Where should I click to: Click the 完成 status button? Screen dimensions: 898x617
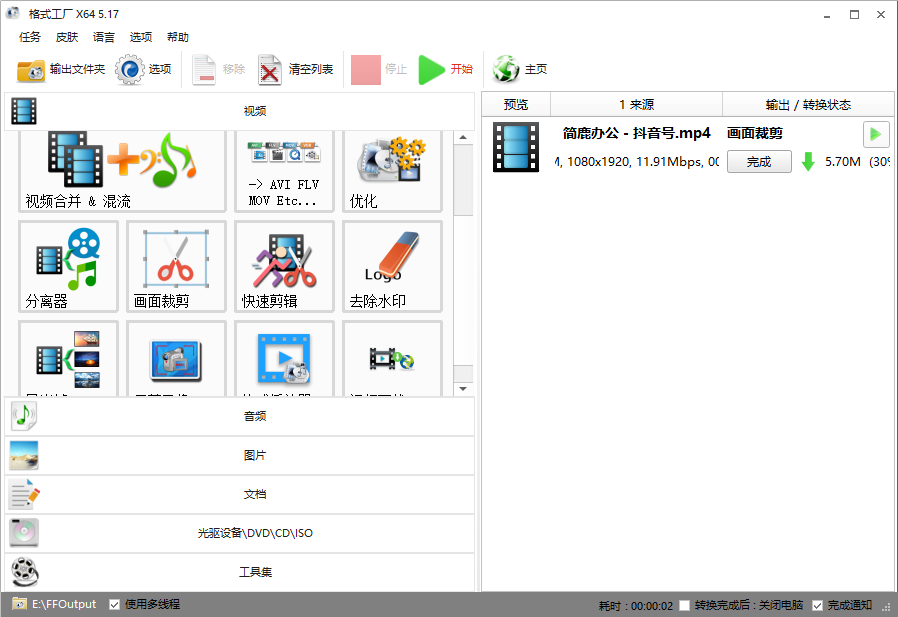coord(759,162)
